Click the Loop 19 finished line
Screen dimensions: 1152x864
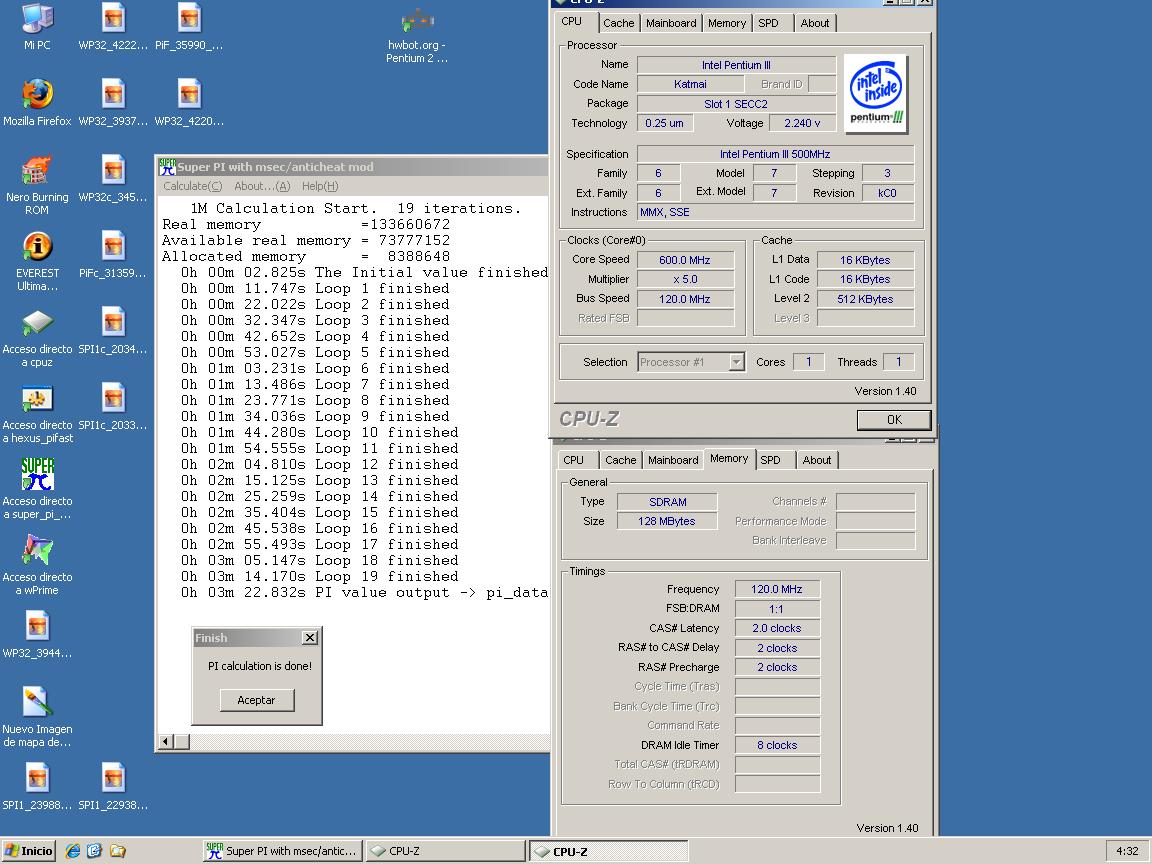coord(320,577)
